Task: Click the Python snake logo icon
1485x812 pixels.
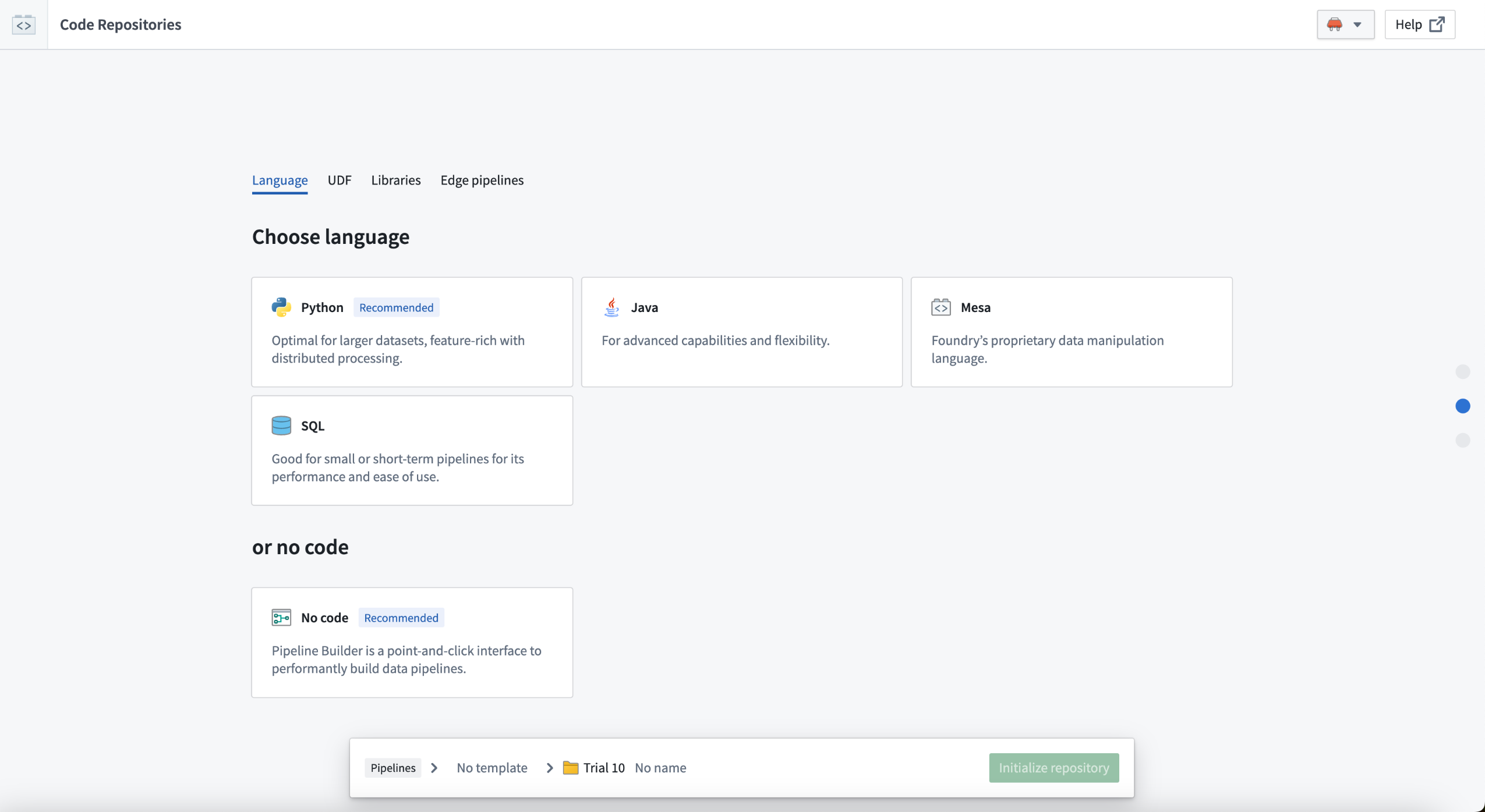Action: click(x=281, y=307)
